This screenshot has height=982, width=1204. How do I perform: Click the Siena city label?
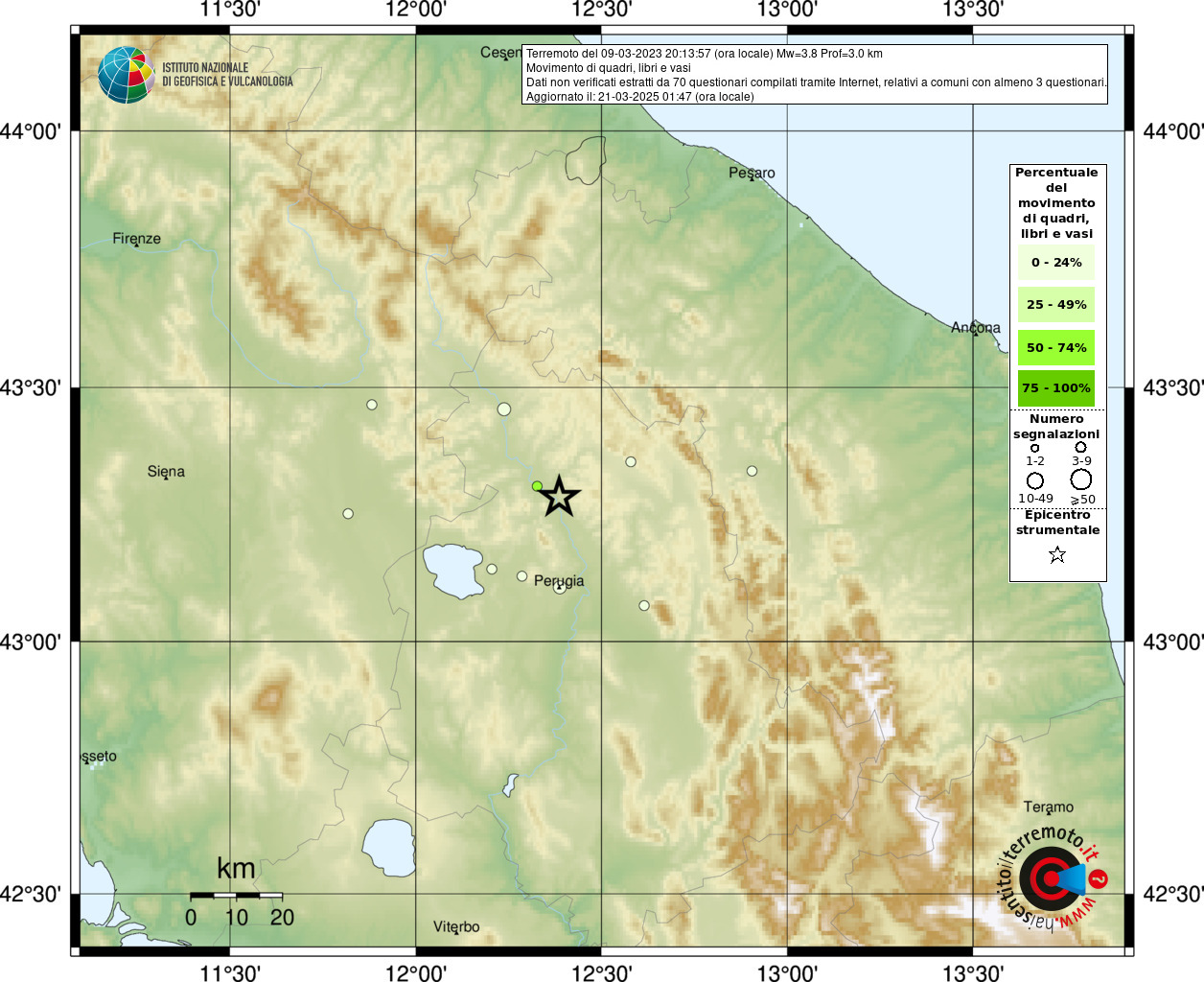tap(166, 472)
